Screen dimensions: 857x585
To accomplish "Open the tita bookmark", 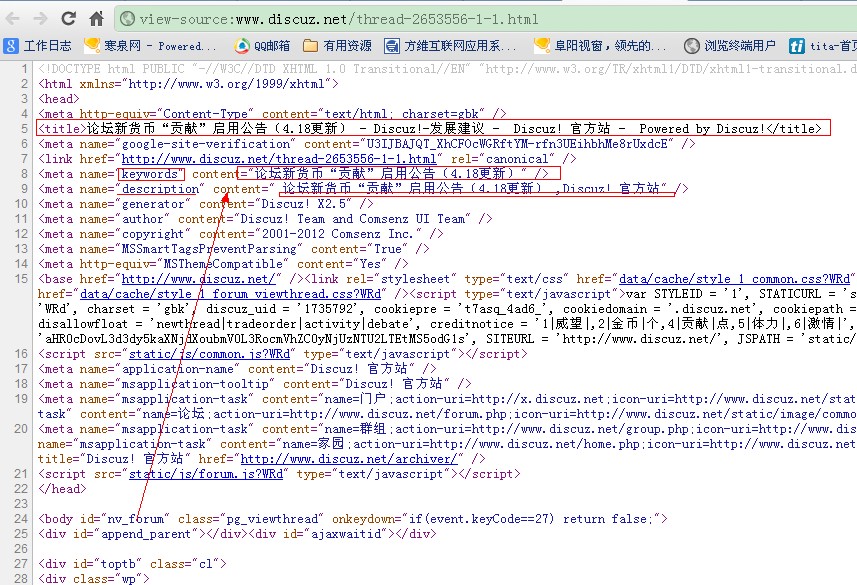I will pyautogui.click(x=823, y=46).
